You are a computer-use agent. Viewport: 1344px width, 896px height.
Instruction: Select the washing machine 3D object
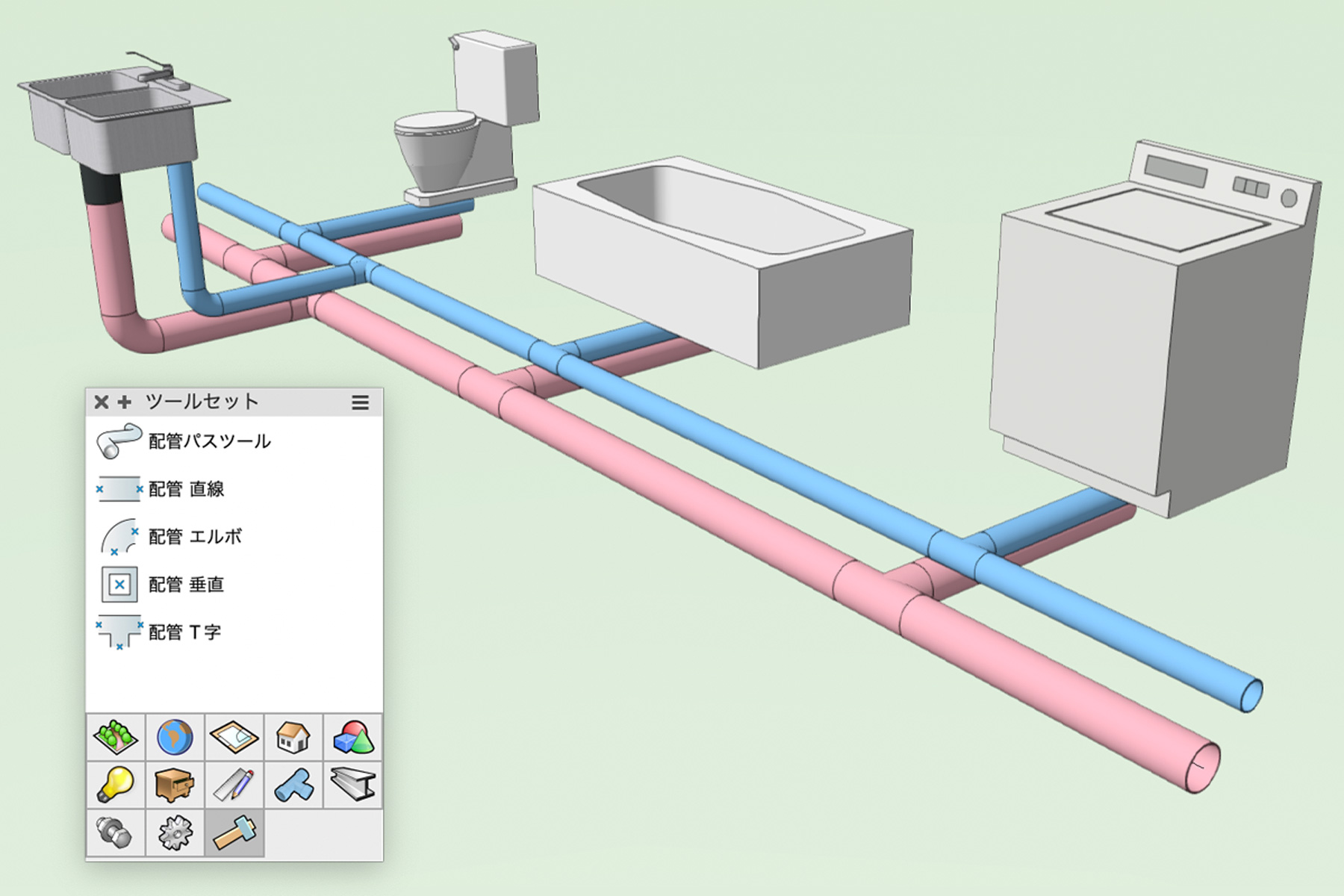pyautogui.click(x=1154, y=329)
